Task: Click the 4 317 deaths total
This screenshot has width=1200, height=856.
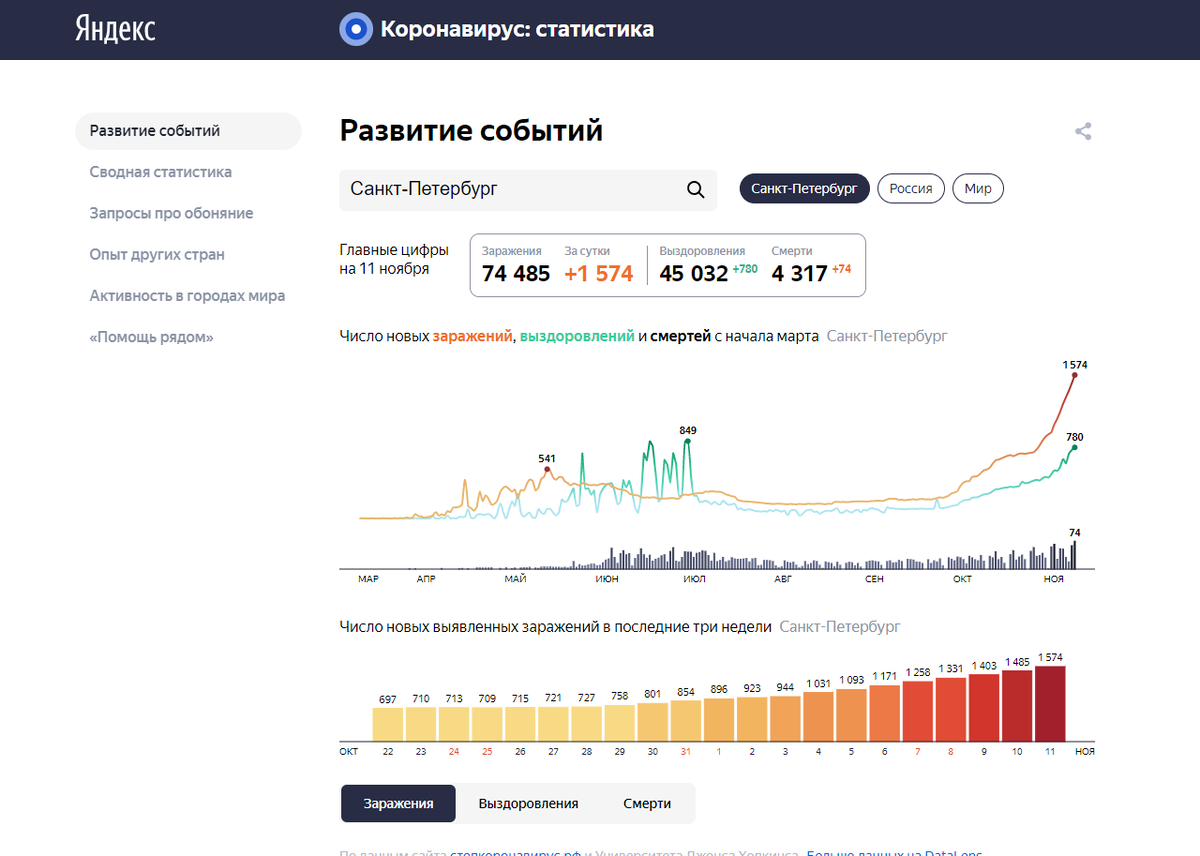Action: point(800,273)
